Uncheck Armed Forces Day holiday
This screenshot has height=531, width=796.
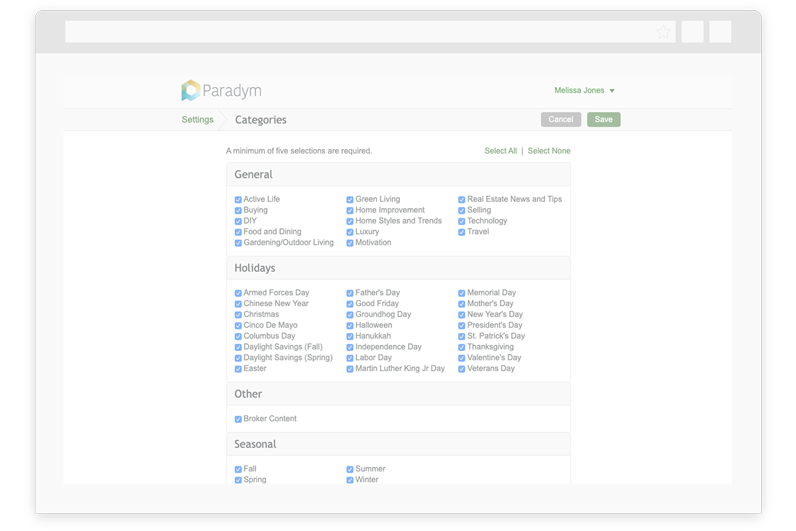pyautogui.click(x=238, y=293)
